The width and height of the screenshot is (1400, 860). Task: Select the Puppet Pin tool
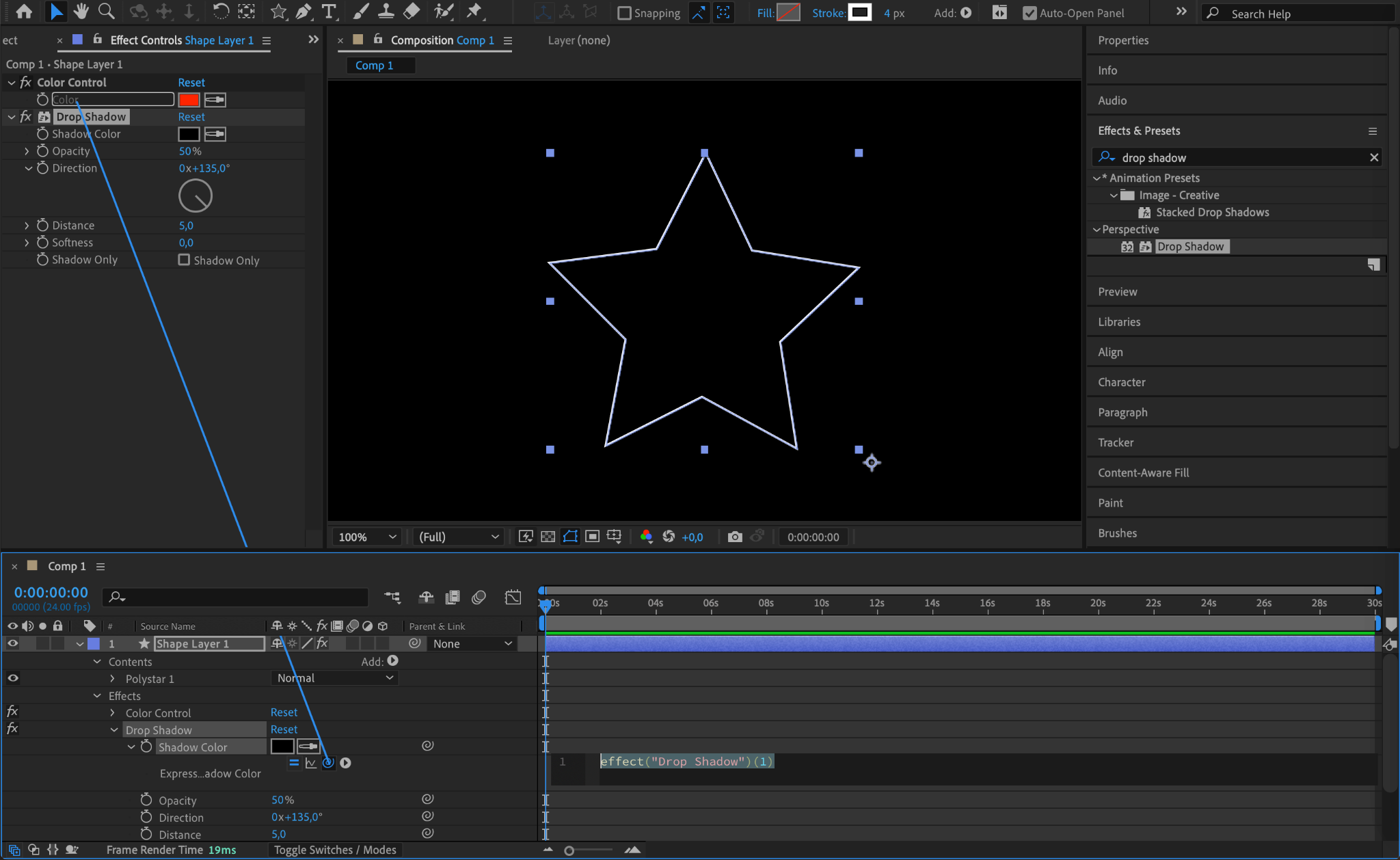pyautogui.click(x=474, y=12)
